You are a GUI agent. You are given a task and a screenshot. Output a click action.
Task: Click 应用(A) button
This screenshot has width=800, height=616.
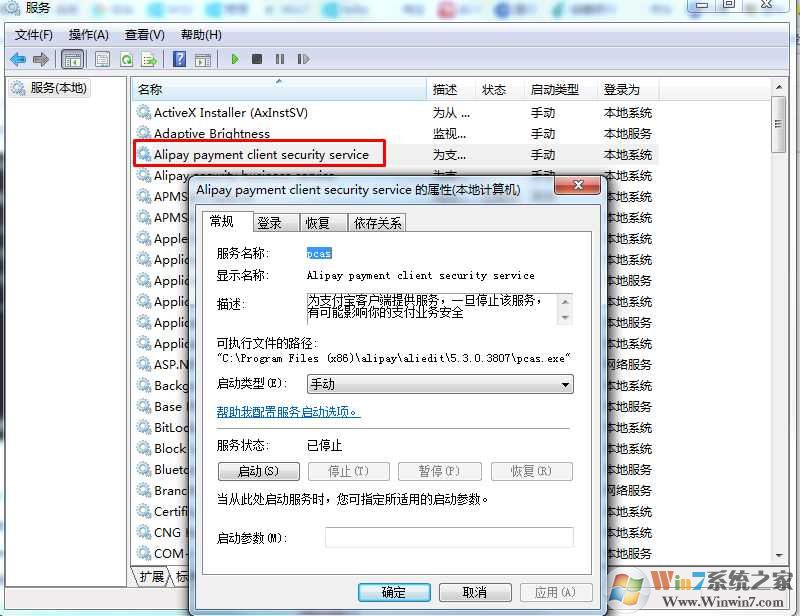[x=556, y=593]
